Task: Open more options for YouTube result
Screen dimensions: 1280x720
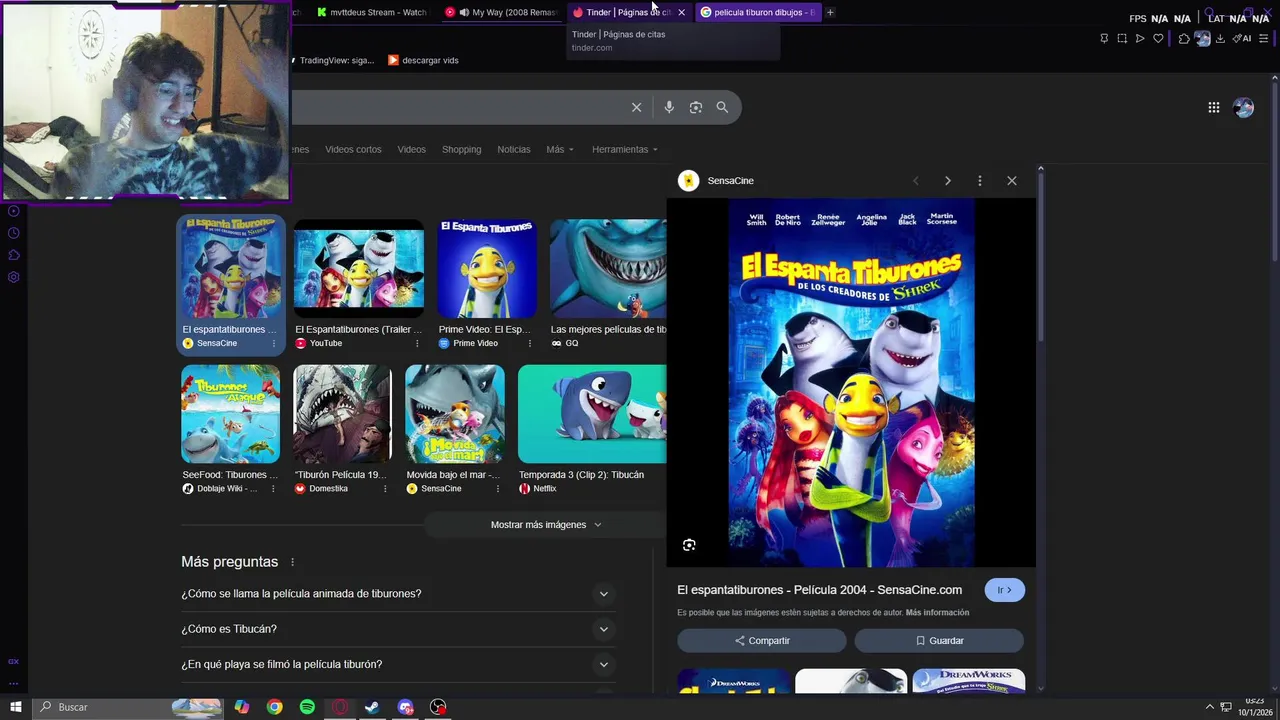Action: (417, 343)
